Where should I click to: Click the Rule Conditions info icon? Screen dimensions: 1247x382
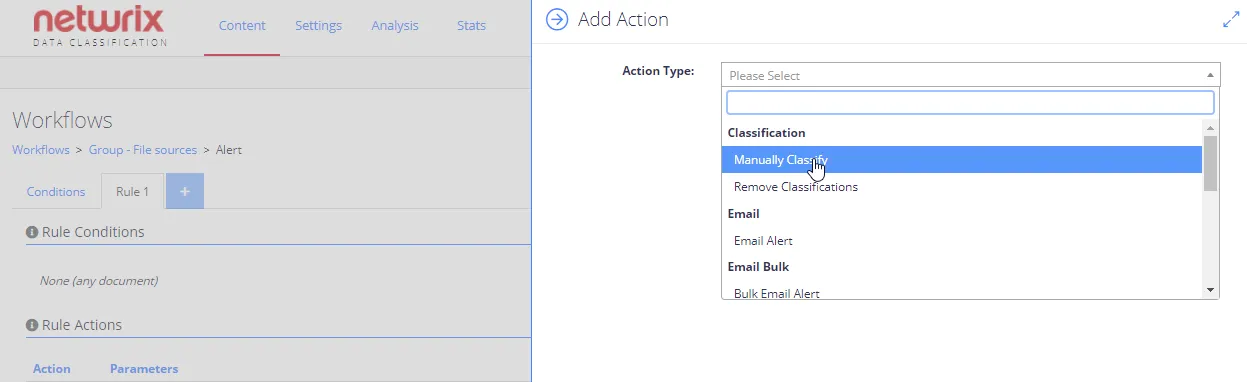coord(32,232)
